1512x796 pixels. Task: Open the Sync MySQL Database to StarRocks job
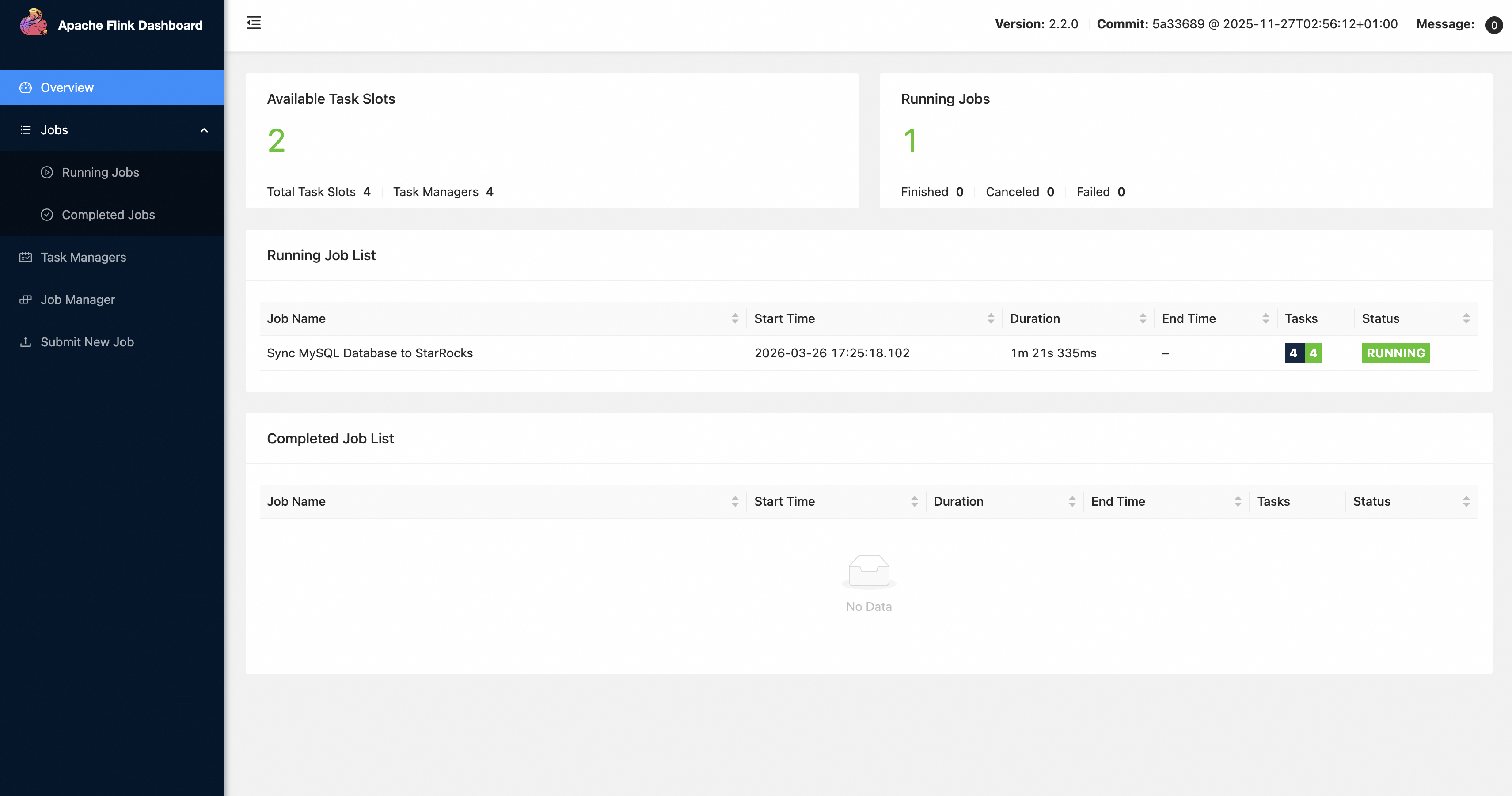(370, 353)
